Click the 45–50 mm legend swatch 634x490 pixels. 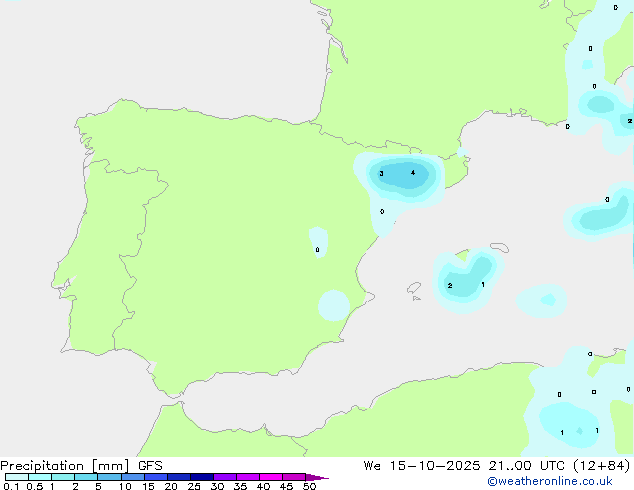coord(294,477)
